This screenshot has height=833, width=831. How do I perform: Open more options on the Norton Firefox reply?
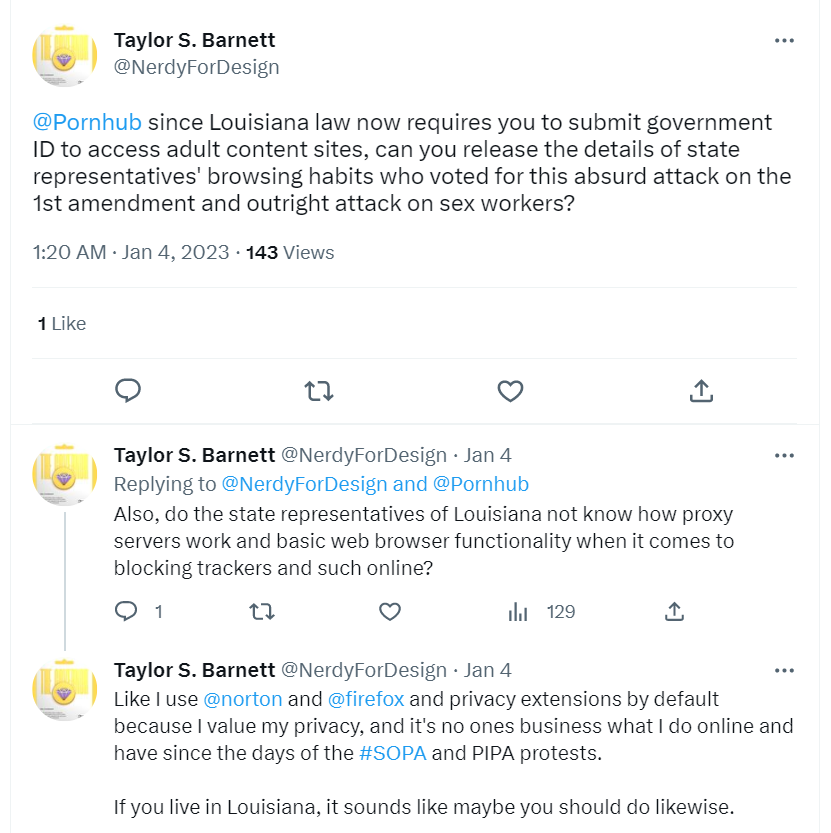(785, 670)
